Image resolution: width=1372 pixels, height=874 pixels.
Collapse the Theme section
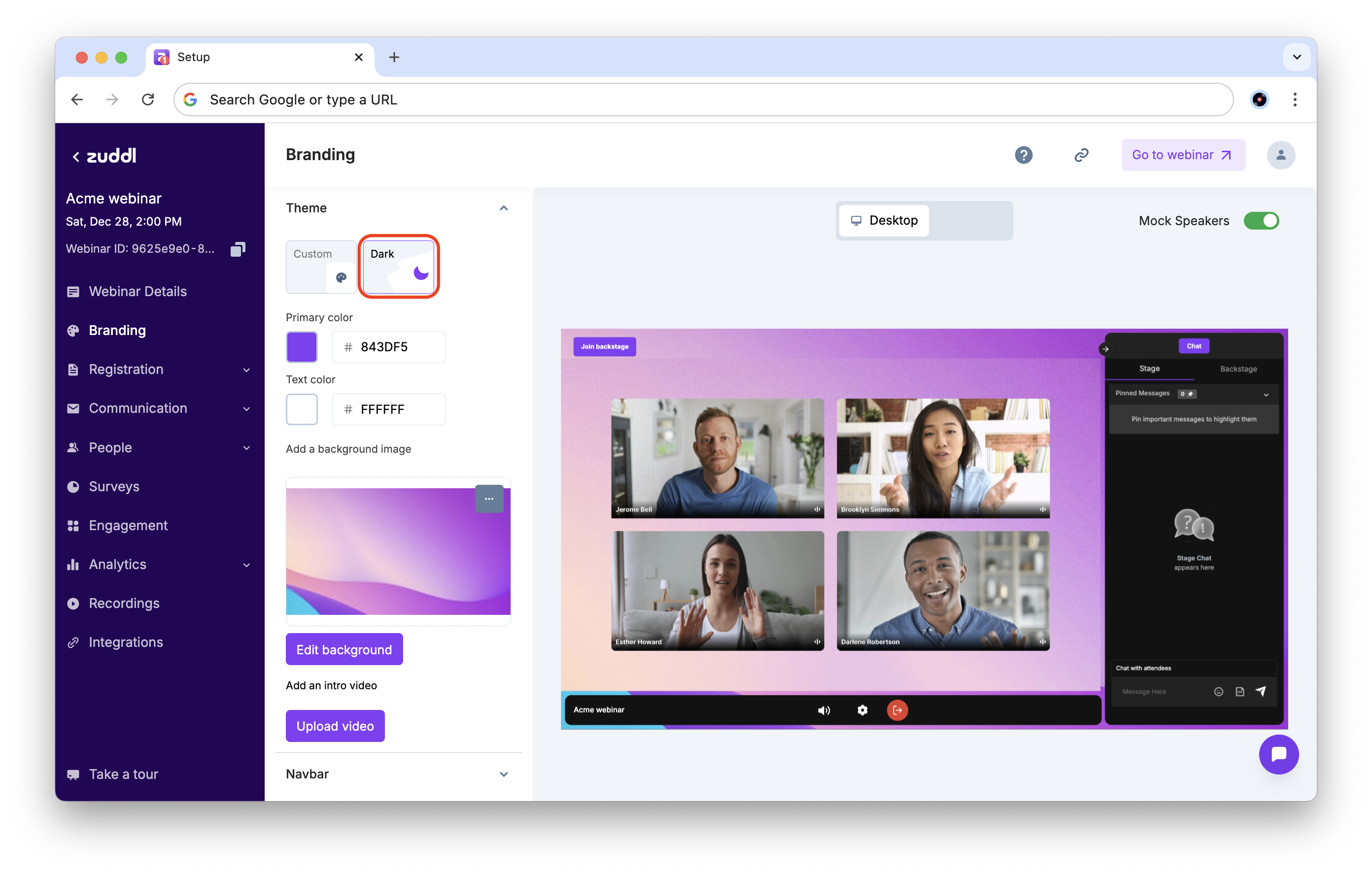tap(503, 208)
